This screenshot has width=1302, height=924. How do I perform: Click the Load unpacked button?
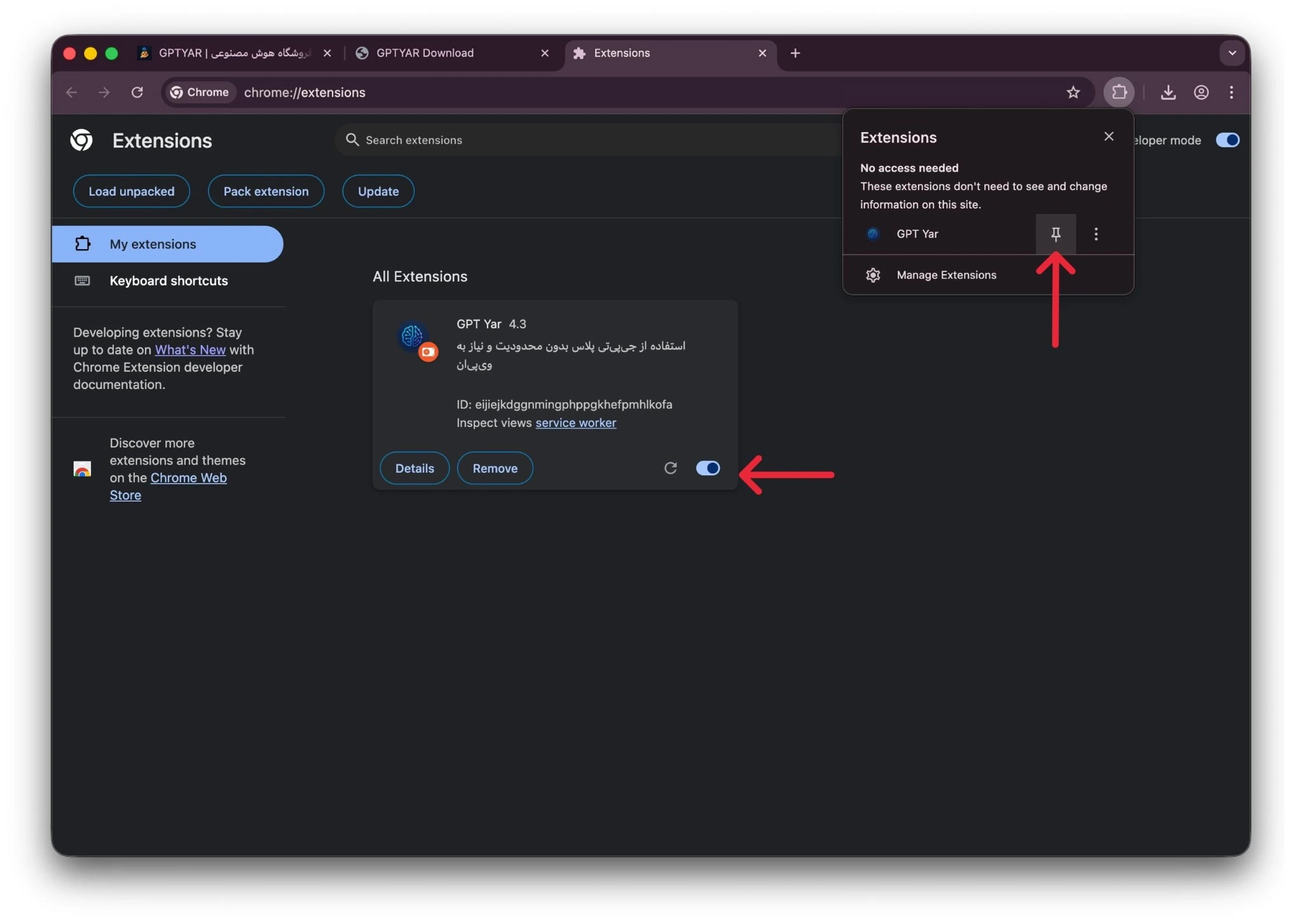[x=132, y=191]
